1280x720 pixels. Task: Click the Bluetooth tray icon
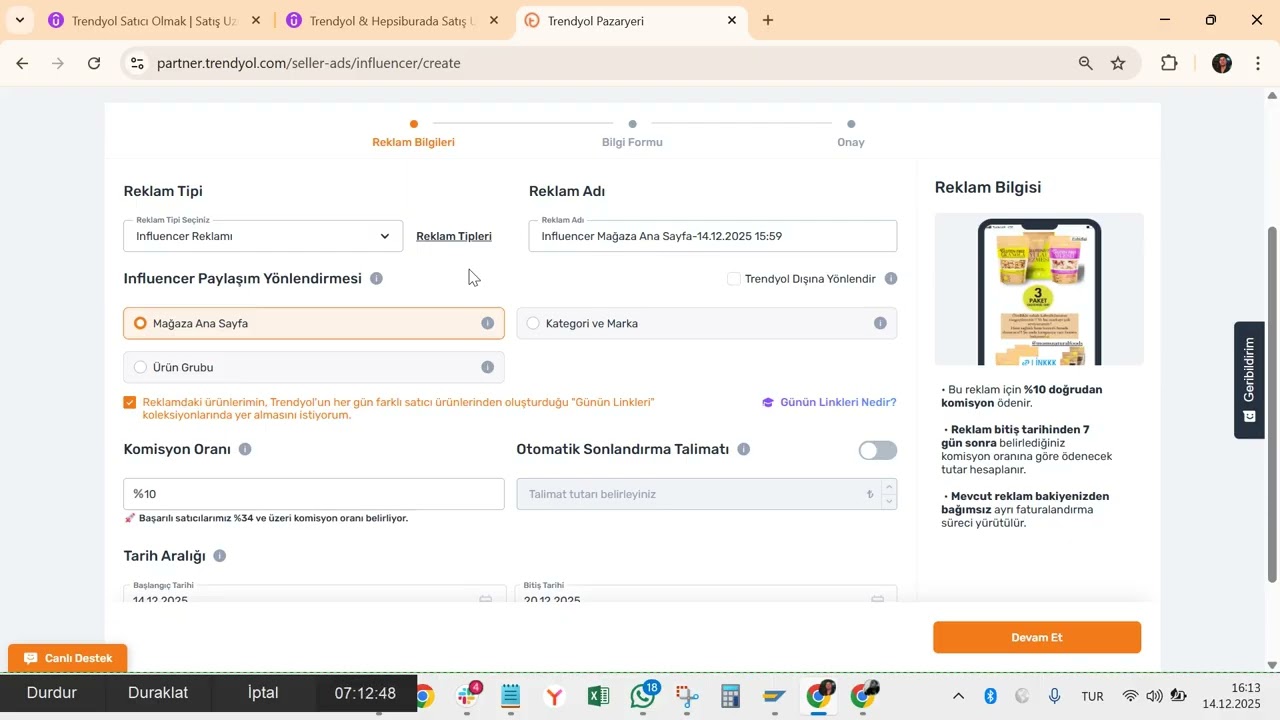pyautogui.click(x=991, y=696)
